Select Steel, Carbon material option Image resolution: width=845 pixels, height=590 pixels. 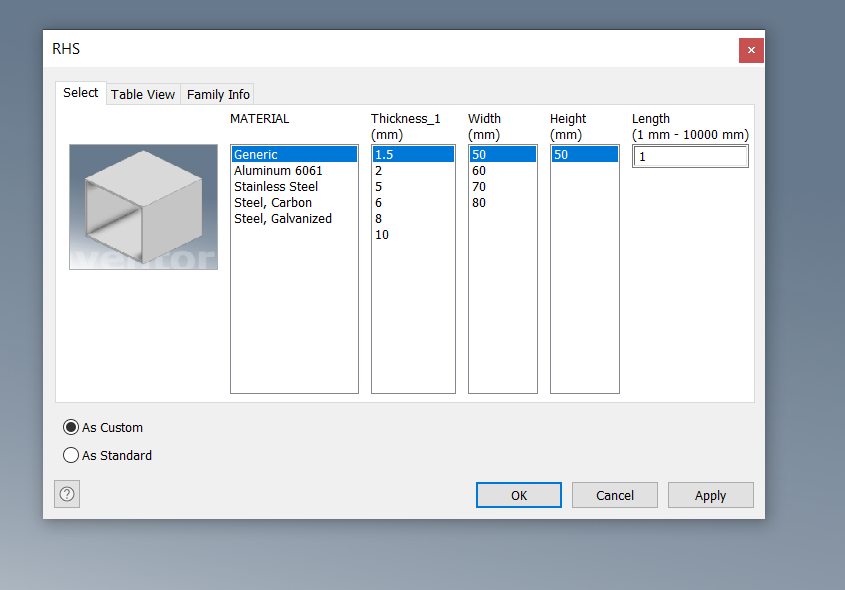(x=271, y=202)
